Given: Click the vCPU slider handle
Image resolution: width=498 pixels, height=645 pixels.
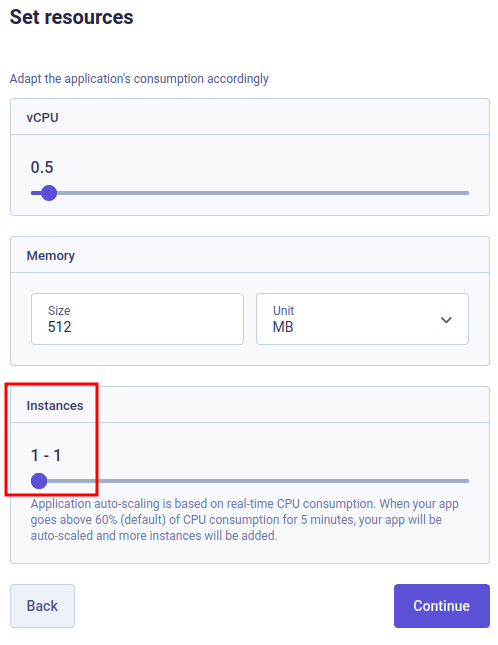Looking at the screenshot, I should (x=49, y=193).
